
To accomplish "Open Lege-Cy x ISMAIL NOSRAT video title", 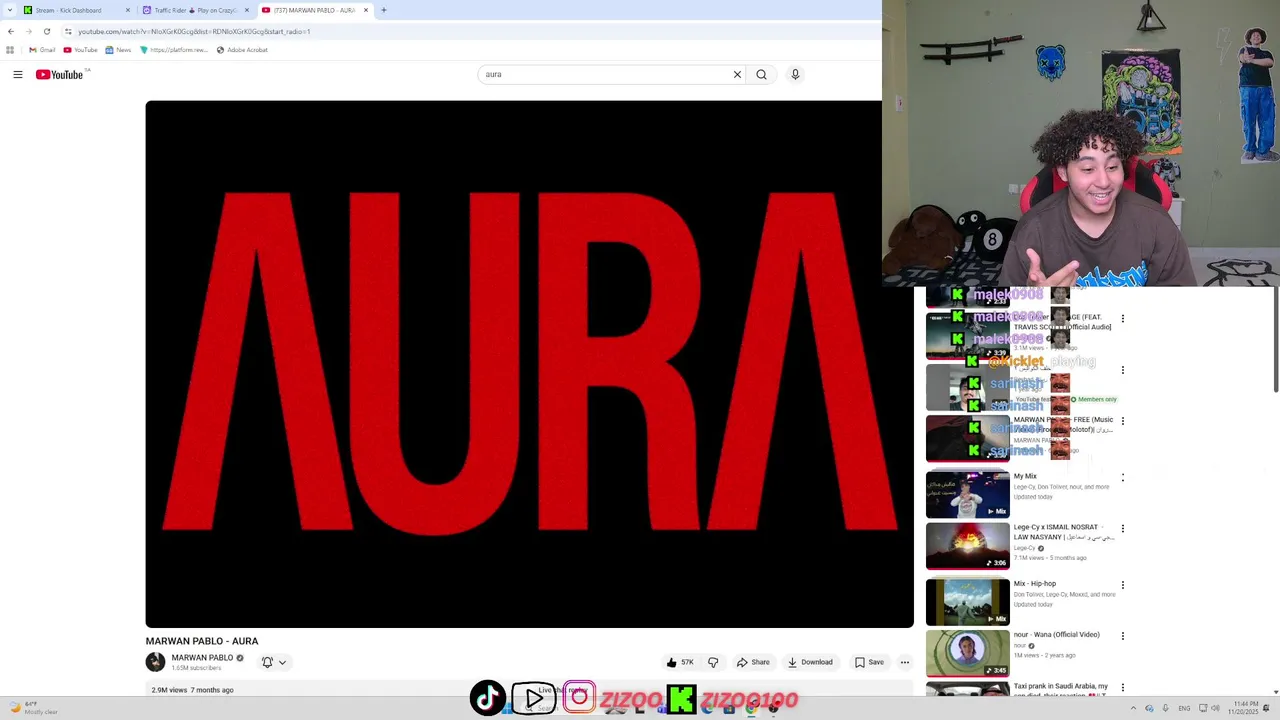I will coord(1063,532).
